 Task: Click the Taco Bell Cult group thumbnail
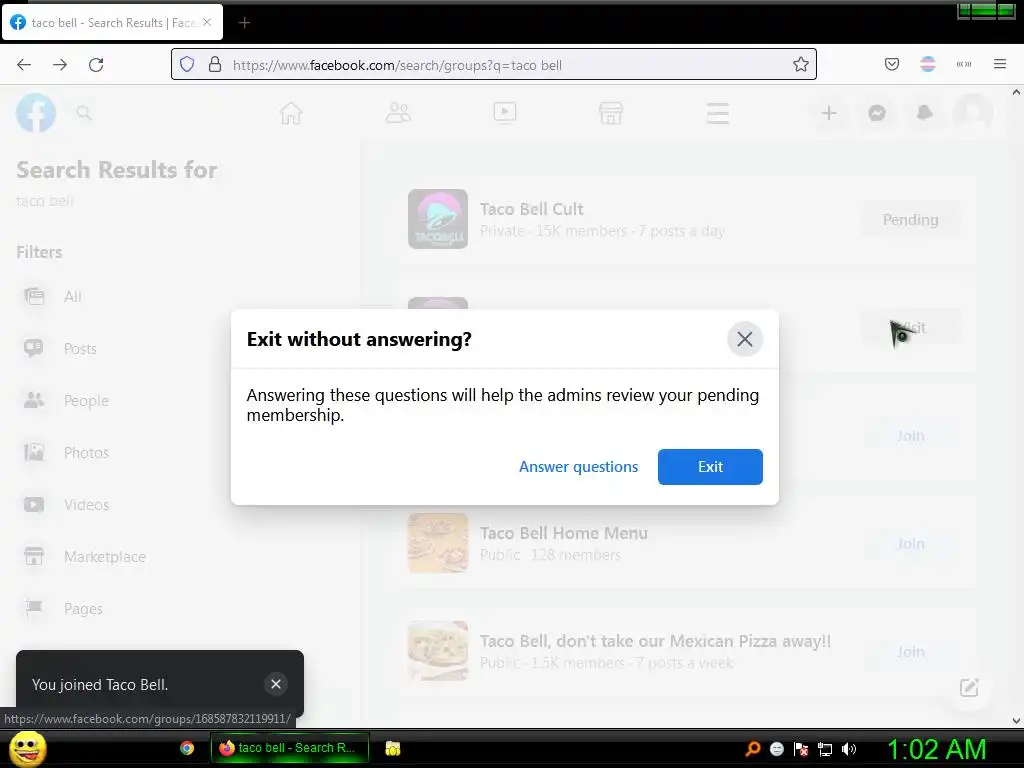pyautogui.click(x=438, y=219)
